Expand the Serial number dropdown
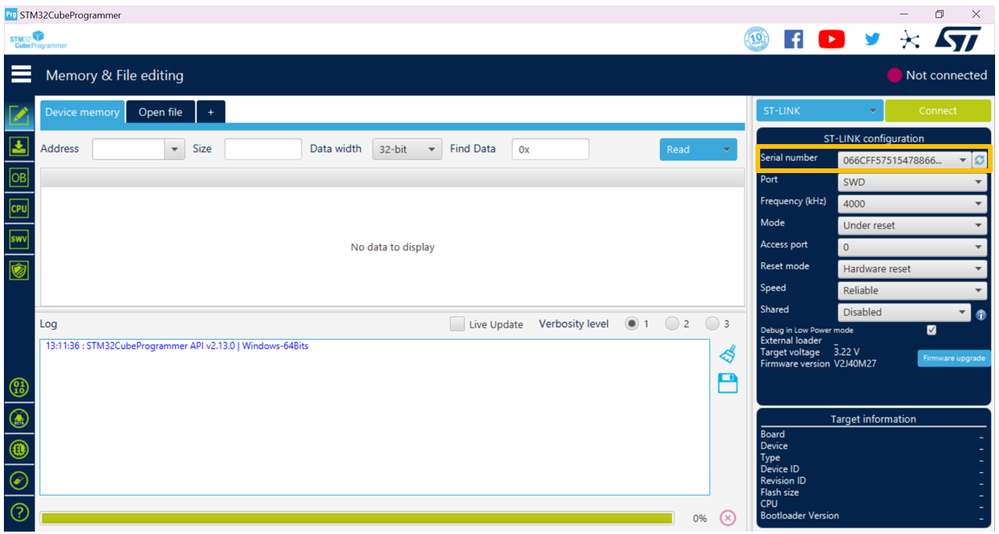This screenshot has height=534, width=999. [963, 160]
